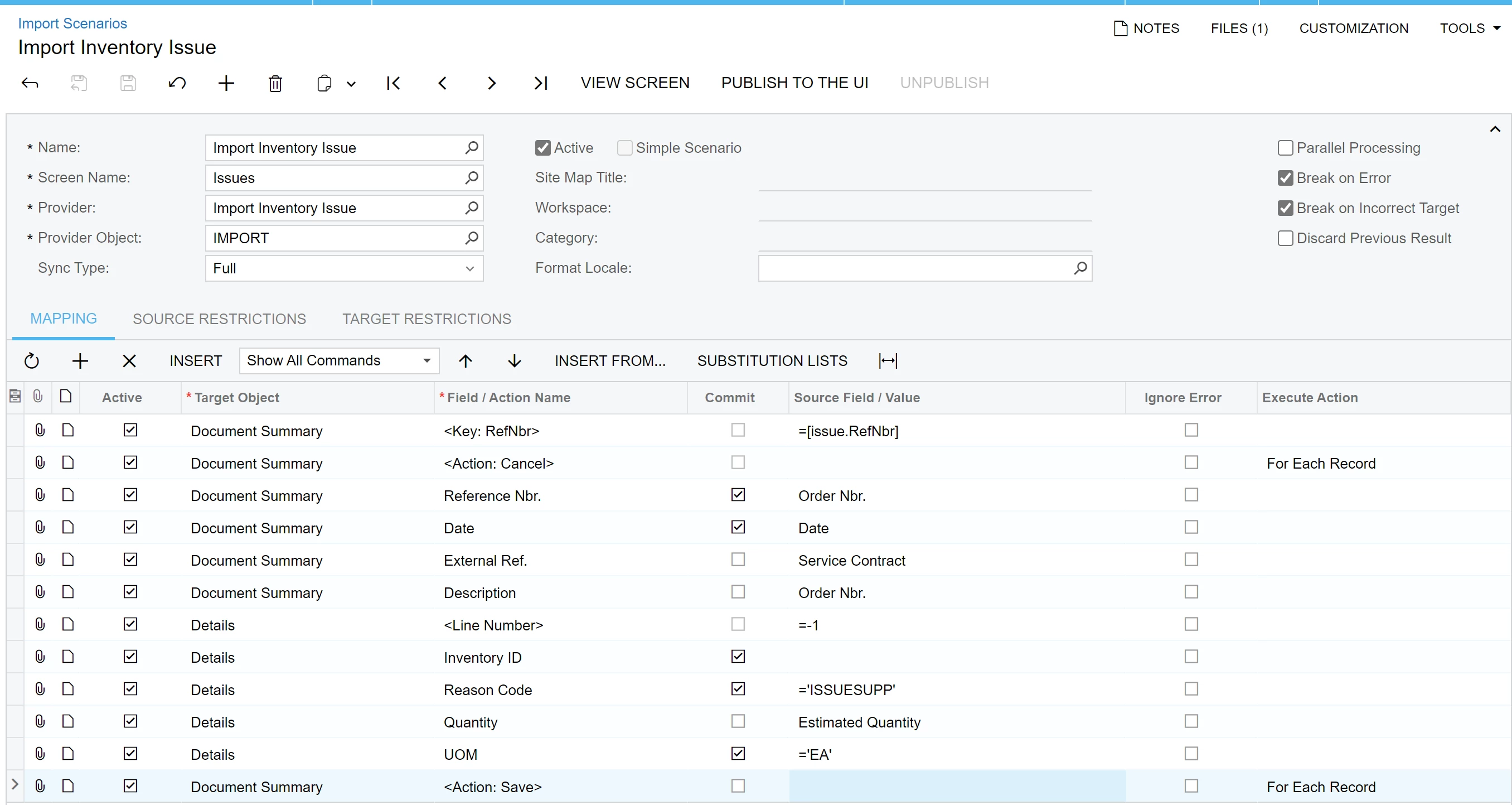Open the Target Restrictions tab
1512x805 pixels.
[x=427, y=319]
